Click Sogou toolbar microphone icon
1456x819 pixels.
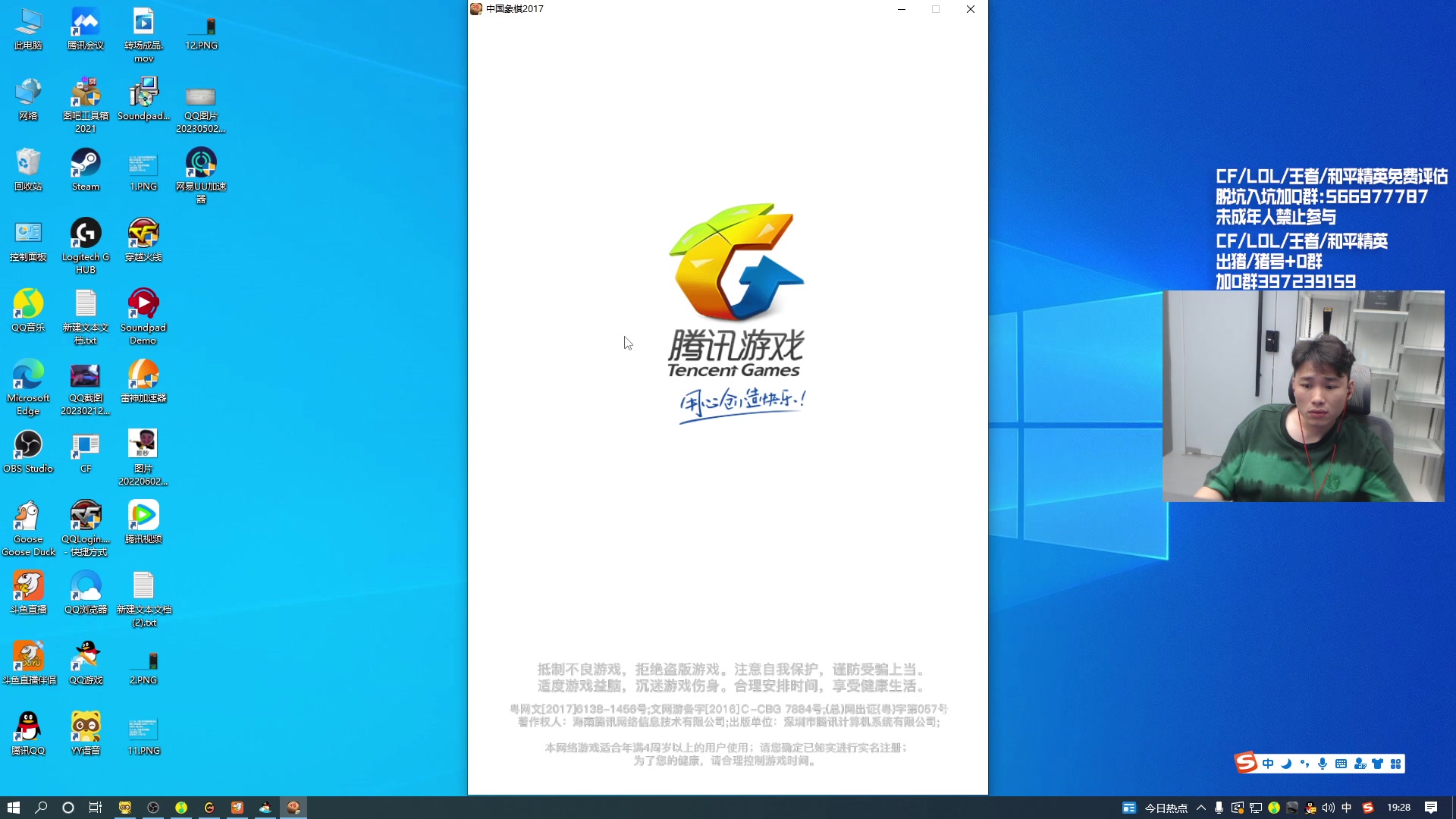1323,764
